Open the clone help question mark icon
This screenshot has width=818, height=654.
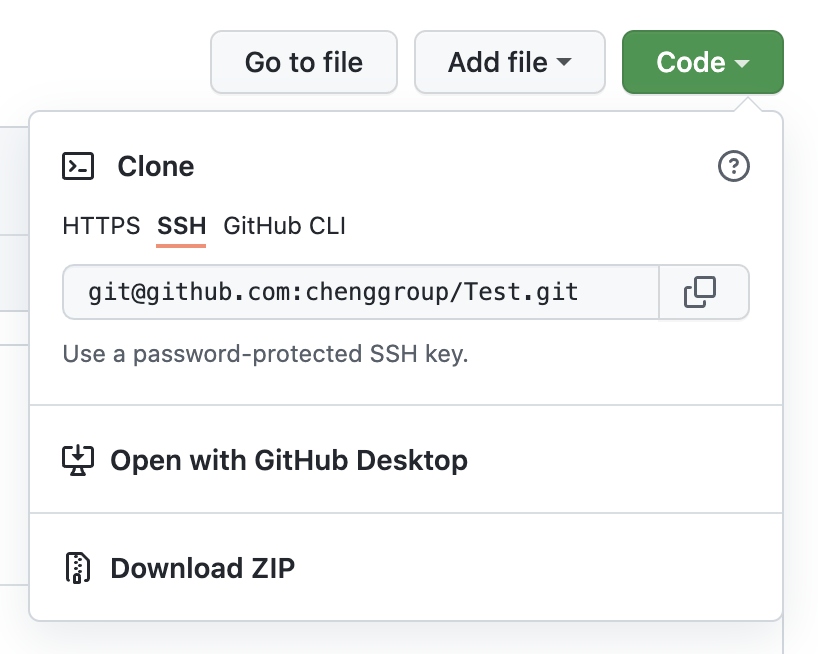click(x=734, y=166)
